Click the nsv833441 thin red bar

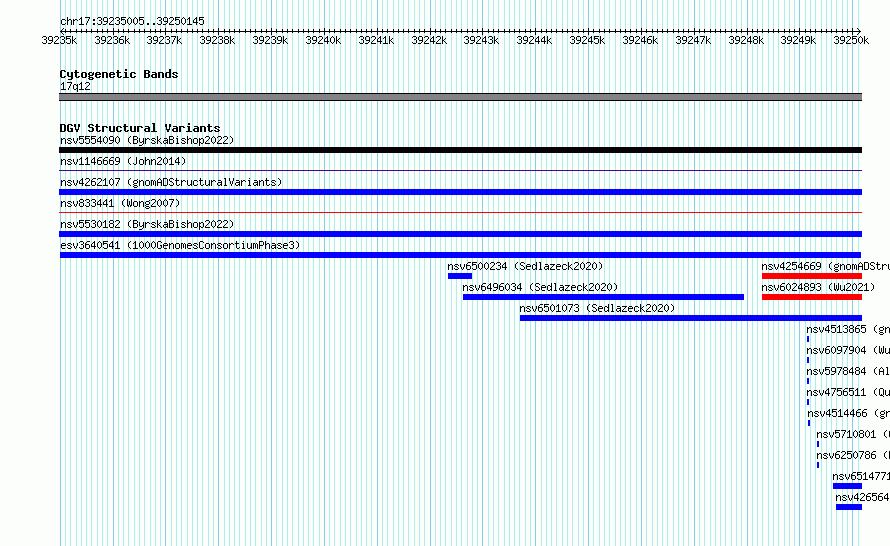pos(460,212)
